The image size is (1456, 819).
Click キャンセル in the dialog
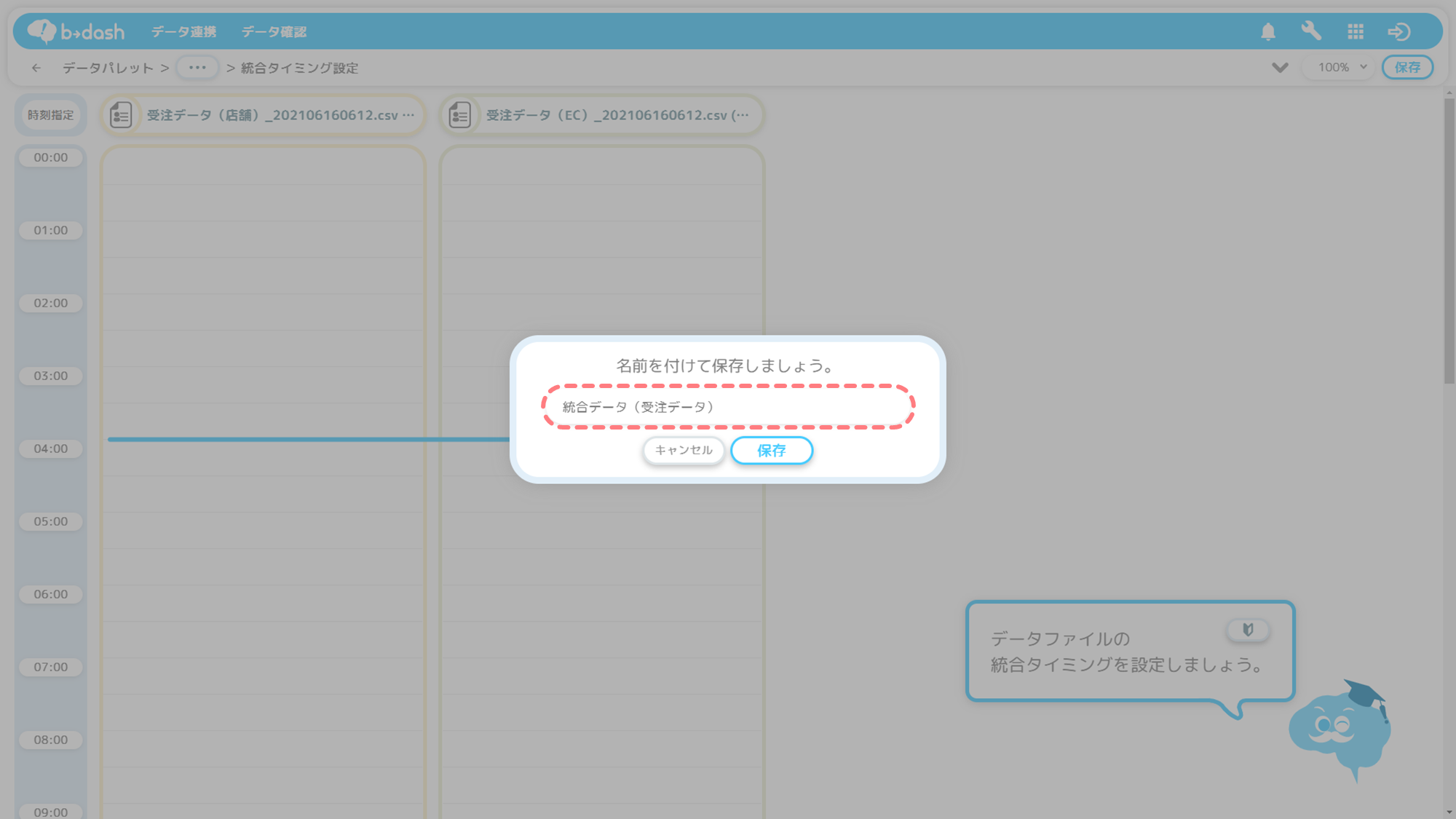[683, 450]
